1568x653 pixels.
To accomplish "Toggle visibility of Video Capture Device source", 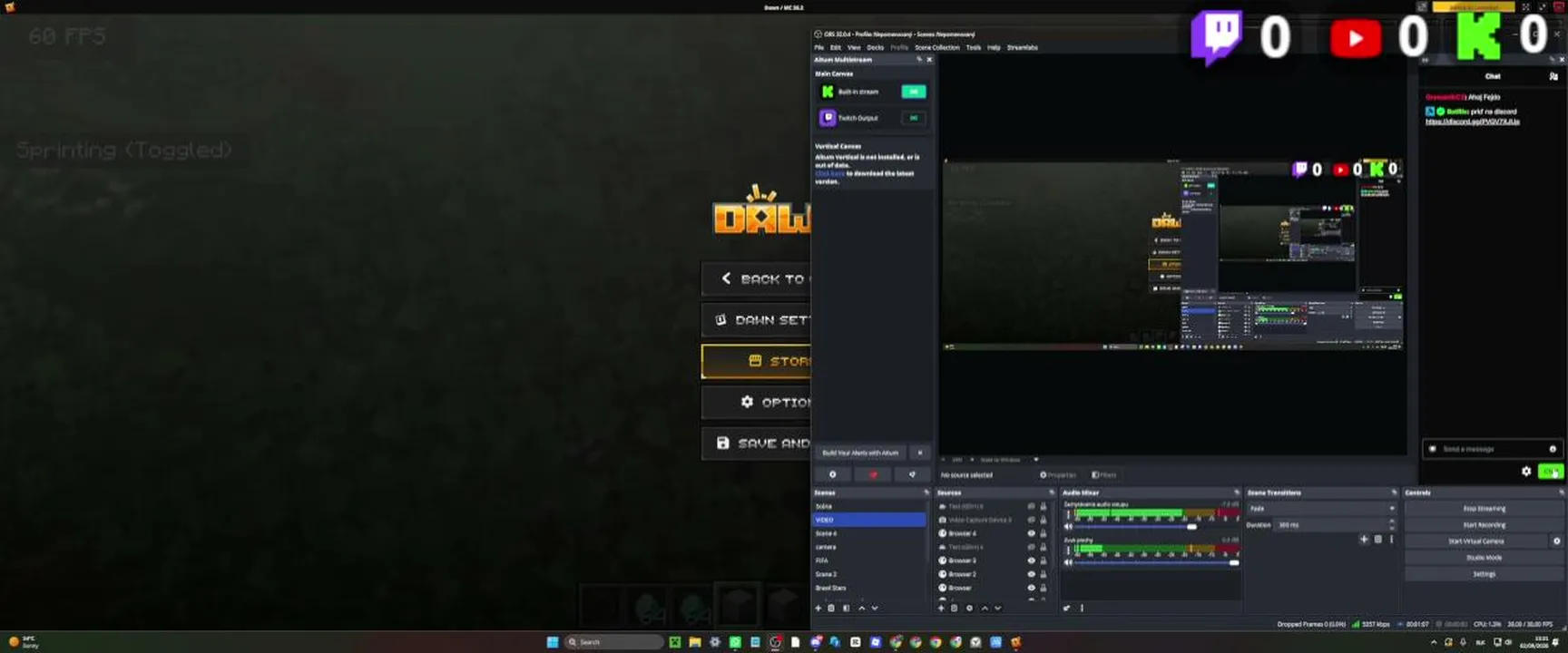I will tap(1031, 520).
